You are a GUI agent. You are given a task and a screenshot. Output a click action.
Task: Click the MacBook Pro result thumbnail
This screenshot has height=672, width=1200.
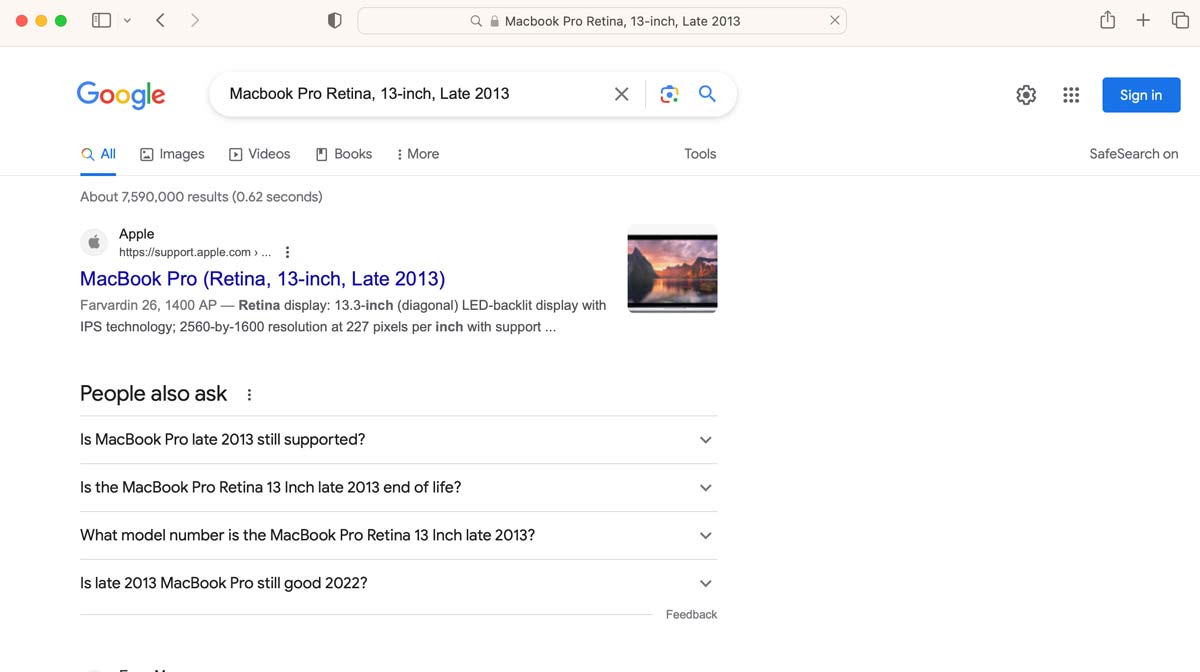tap(672, 273)
